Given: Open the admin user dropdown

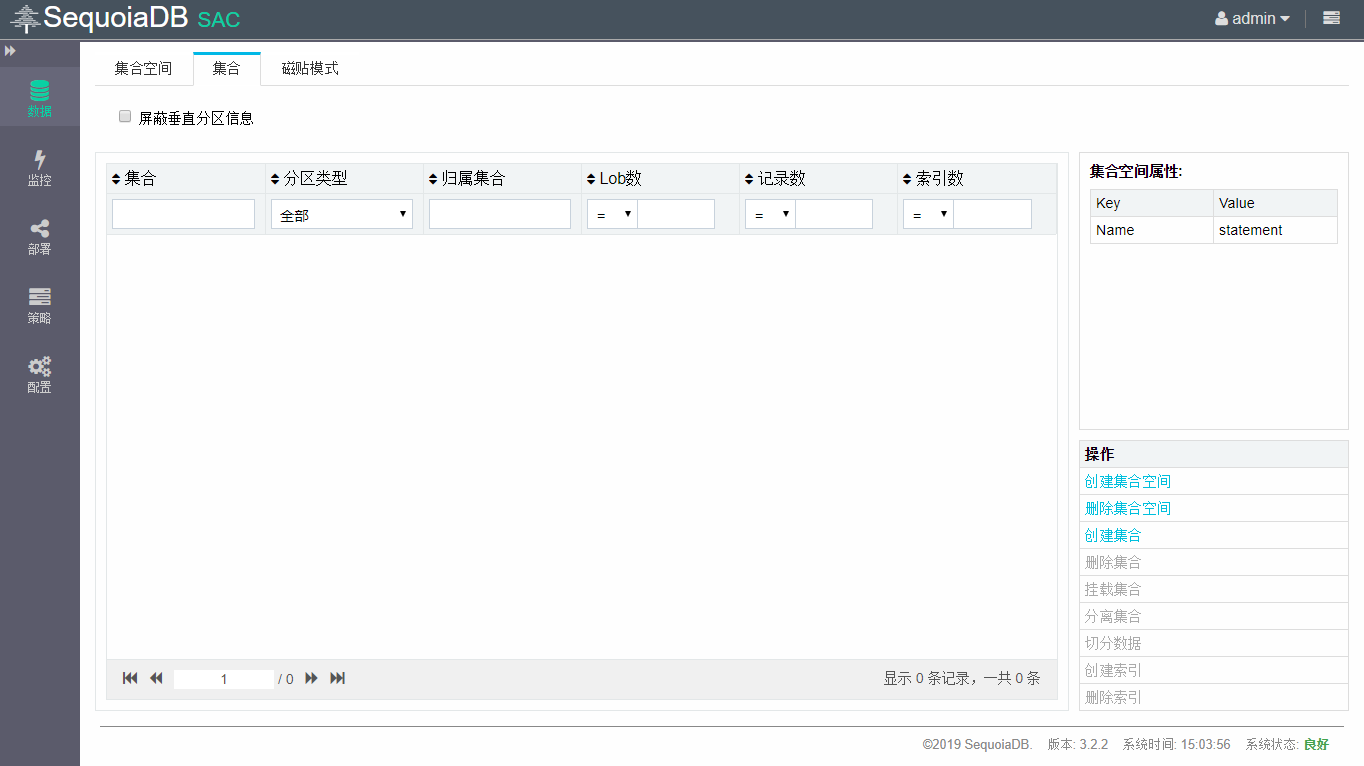Looking at the screenshot, I should point(1252,18).
